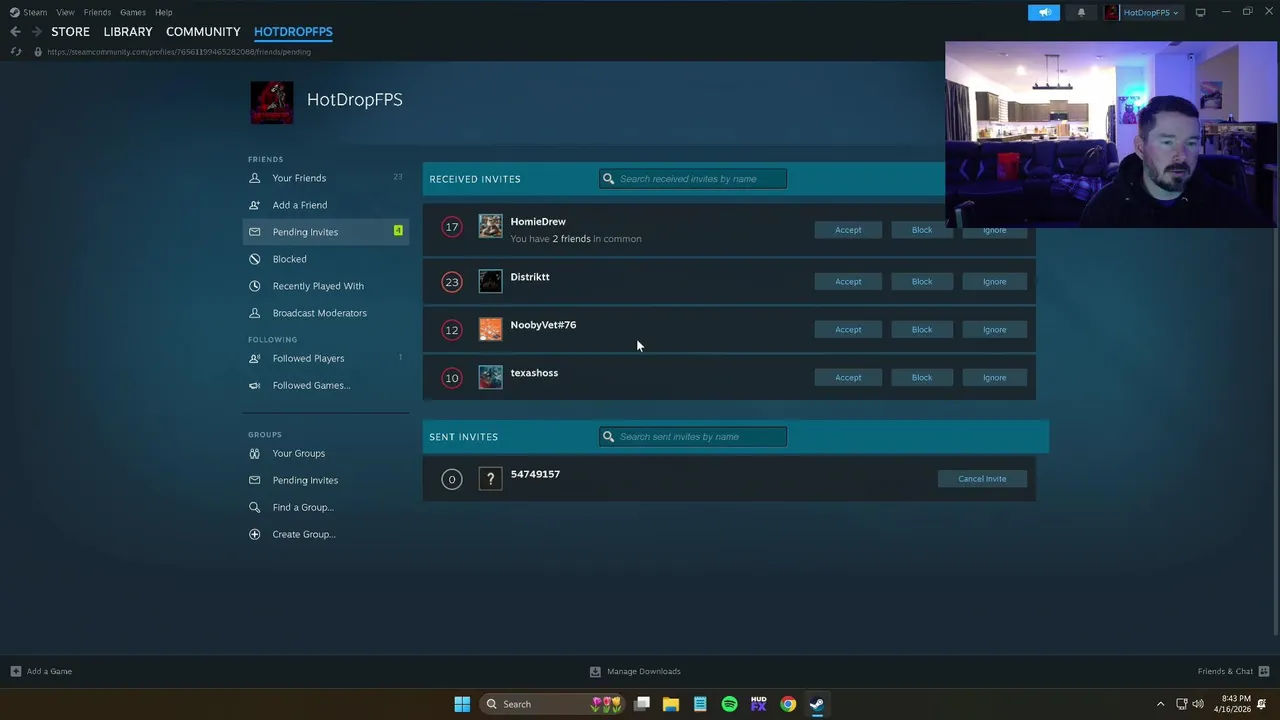Open the Steam announcements megaphone button
The image size is (1280, 720).
(1044, 12)
